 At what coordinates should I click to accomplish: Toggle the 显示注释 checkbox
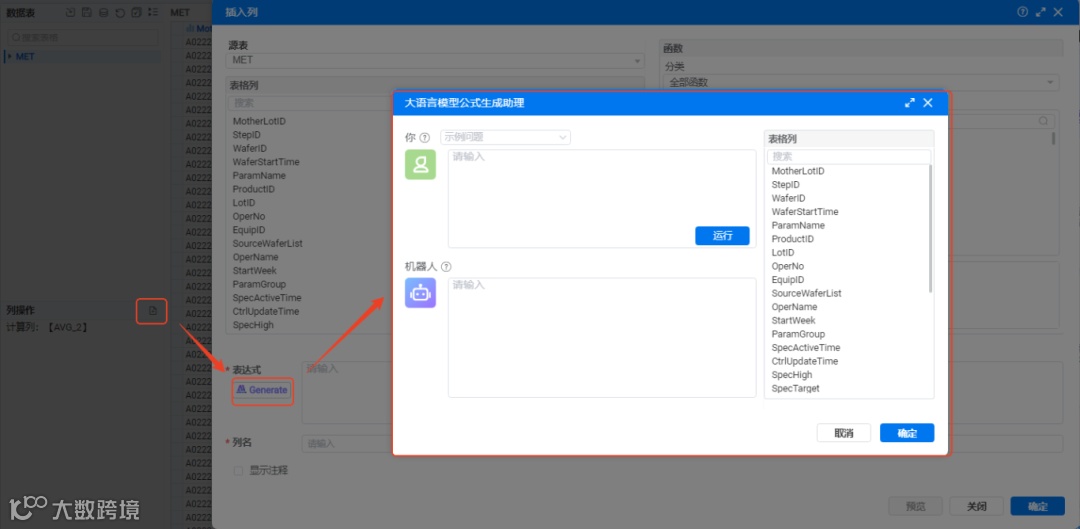pos(238,471)
